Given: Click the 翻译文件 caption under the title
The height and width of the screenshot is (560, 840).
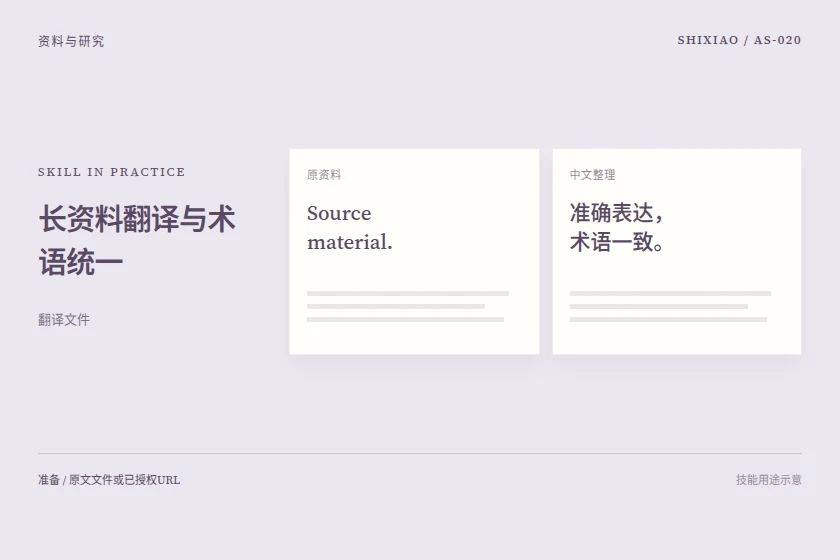Looking at the screenshot, I should (x=64, y=320).
